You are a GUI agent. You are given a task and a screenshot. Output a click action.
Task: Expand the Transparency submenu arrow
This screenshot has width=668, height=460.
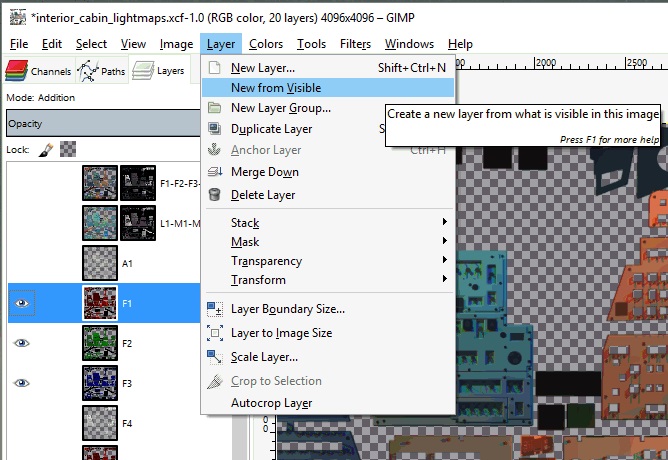tap(444, 259)
